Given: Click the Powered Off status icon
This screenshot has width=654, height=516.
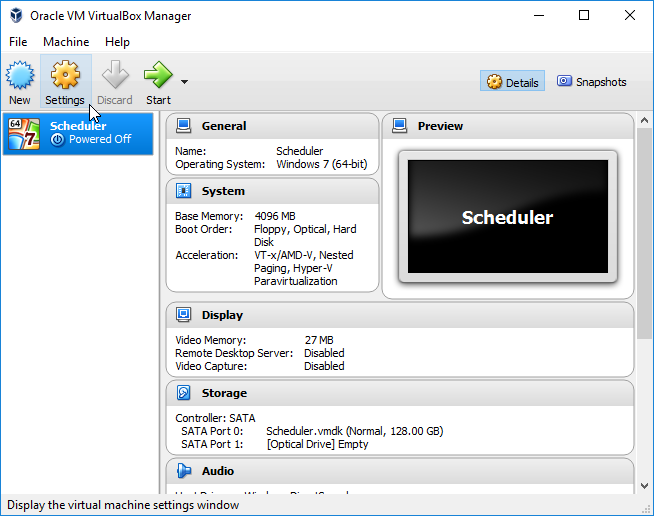Looking at the screenshot, I should (x=58, y=140).
